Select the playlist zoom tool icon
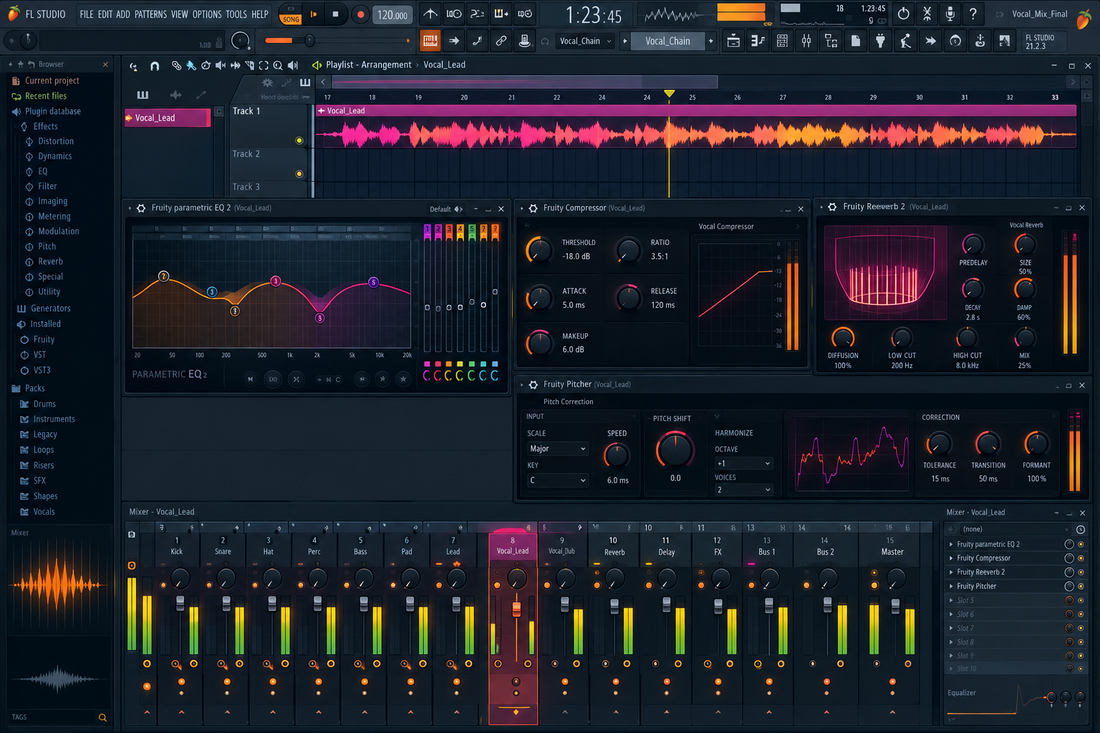1100x733 pixels. 278,66
